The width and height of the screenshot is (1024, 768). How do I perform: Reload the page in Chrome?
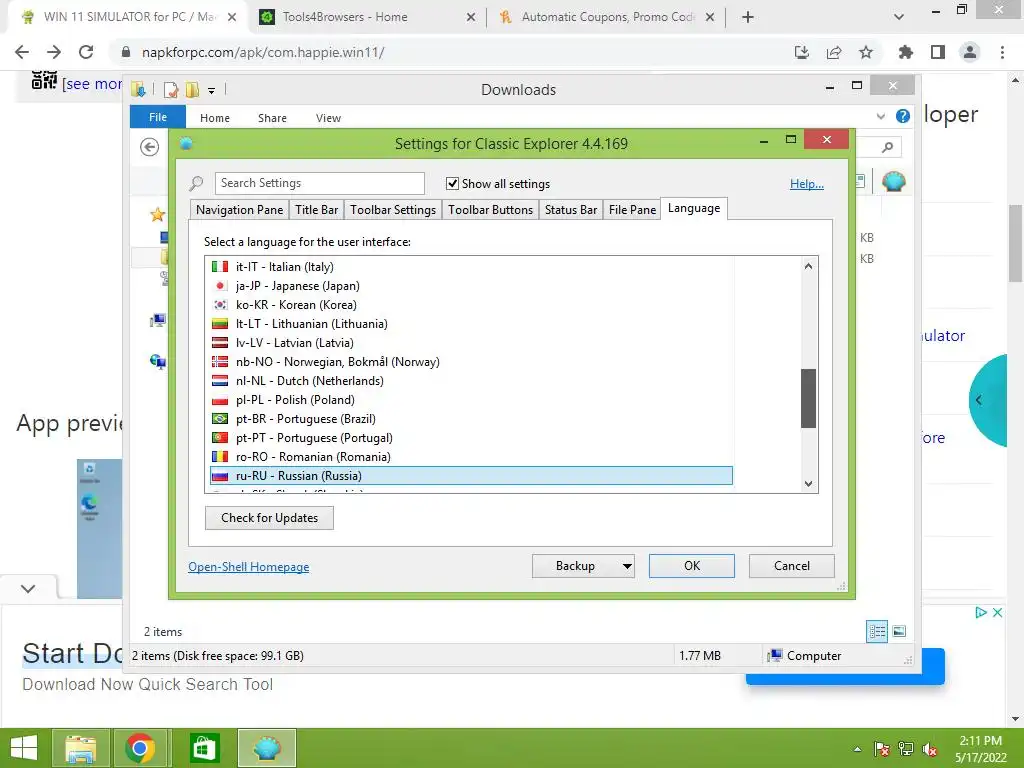tap(86, 52)
